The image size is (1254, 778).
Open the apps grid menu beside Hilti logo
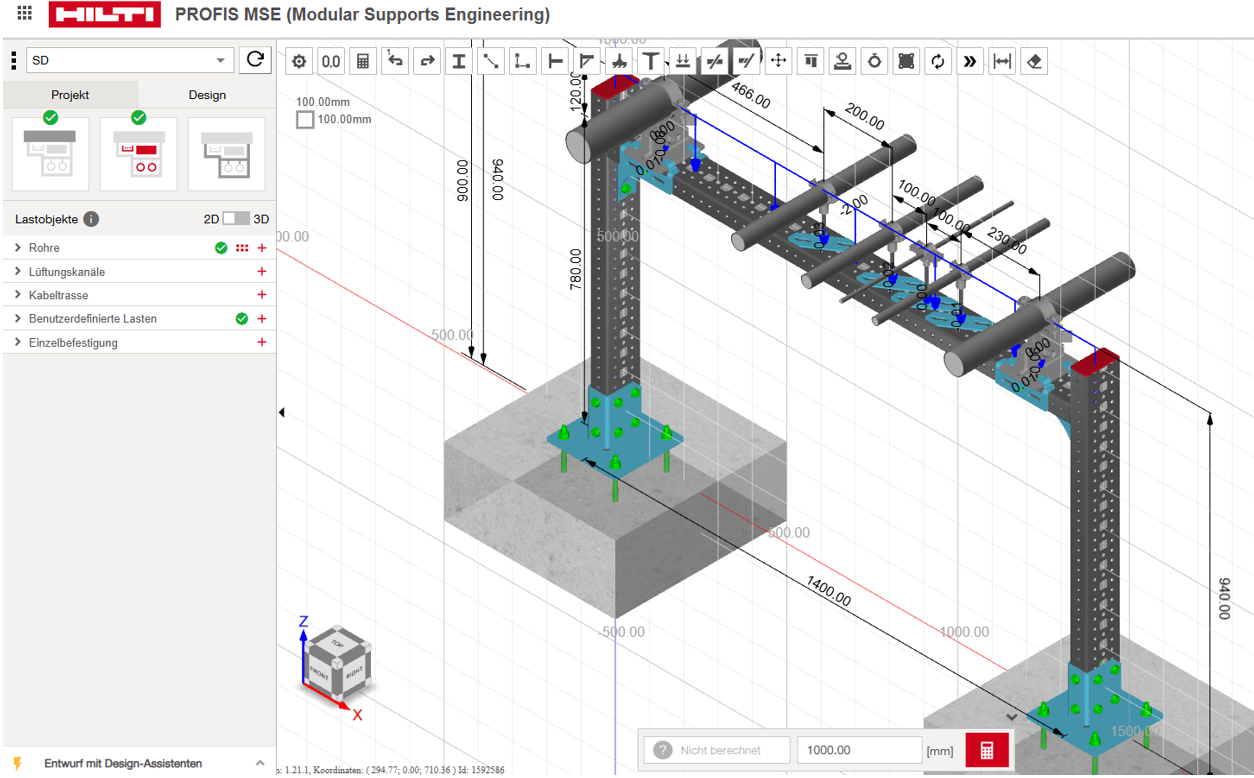(x=25, y=14)
